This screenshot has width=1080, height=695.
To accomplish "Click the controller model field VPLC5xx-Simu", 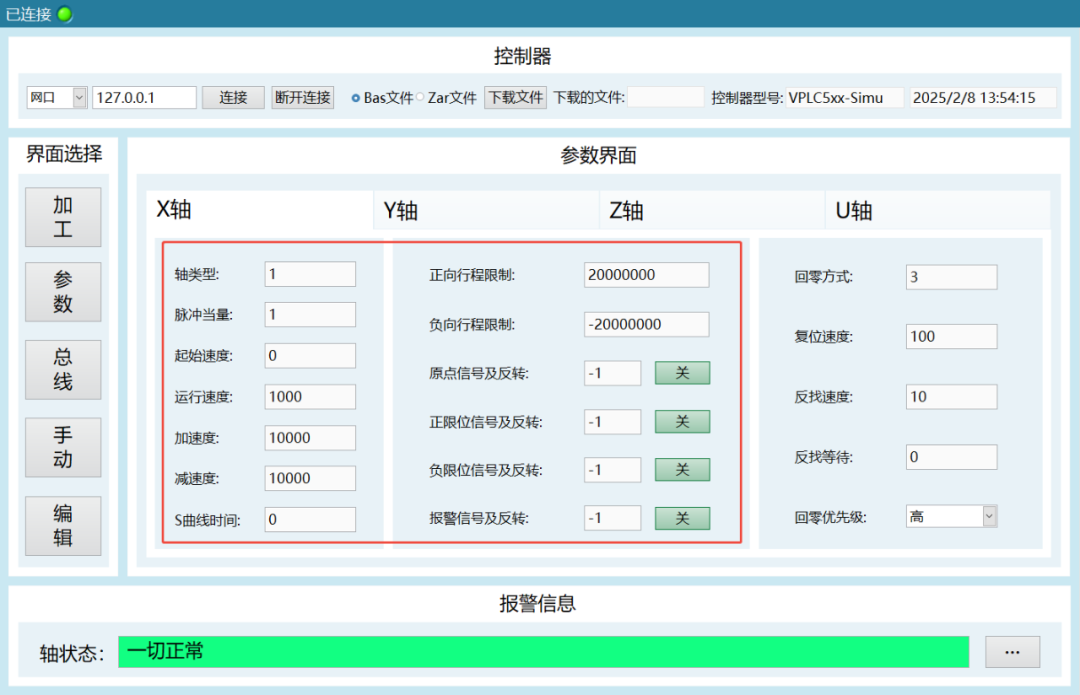I will tap(844, 97).
